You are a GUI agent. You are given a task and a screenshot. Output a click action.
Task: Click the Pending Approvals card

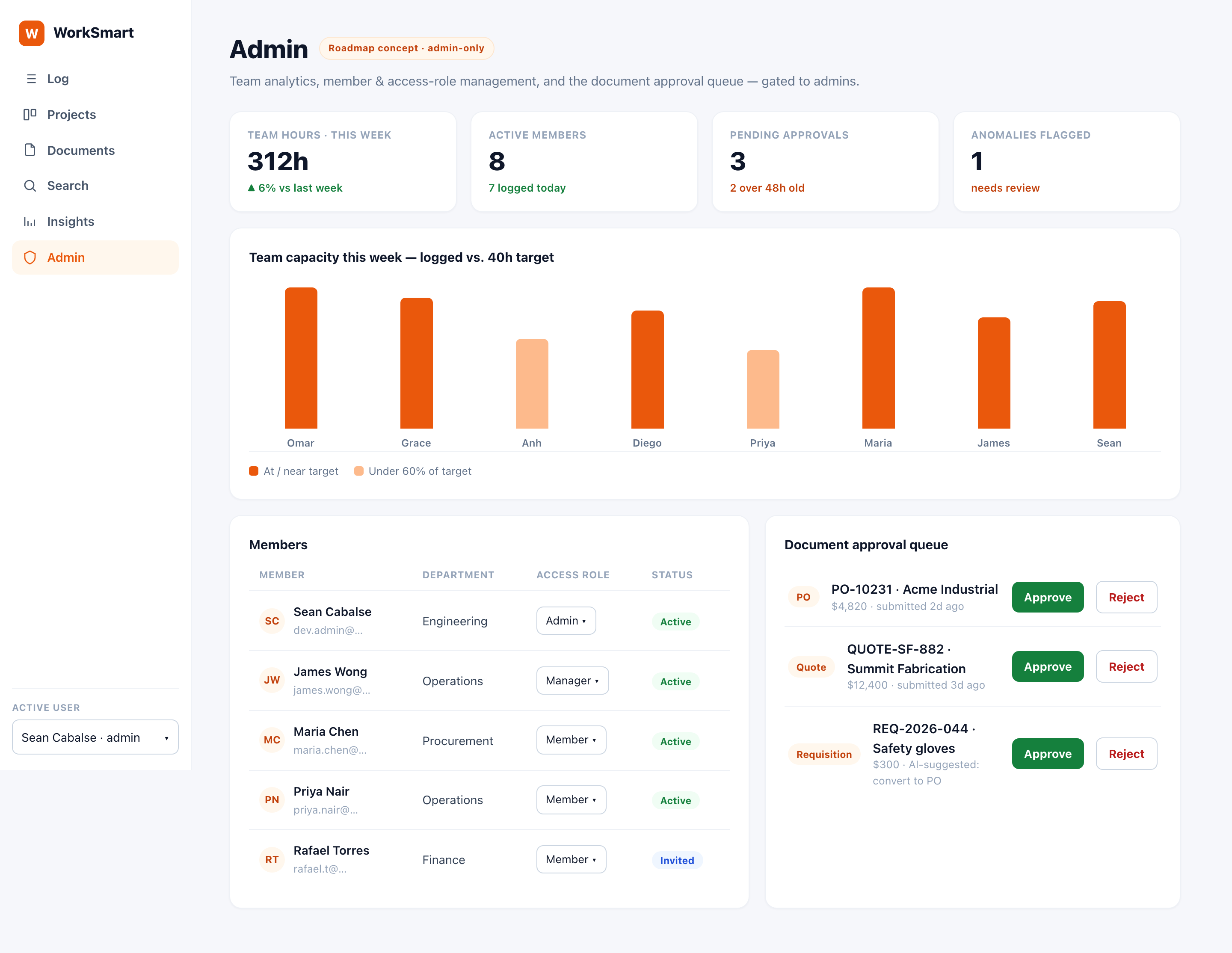pos(825,162)
